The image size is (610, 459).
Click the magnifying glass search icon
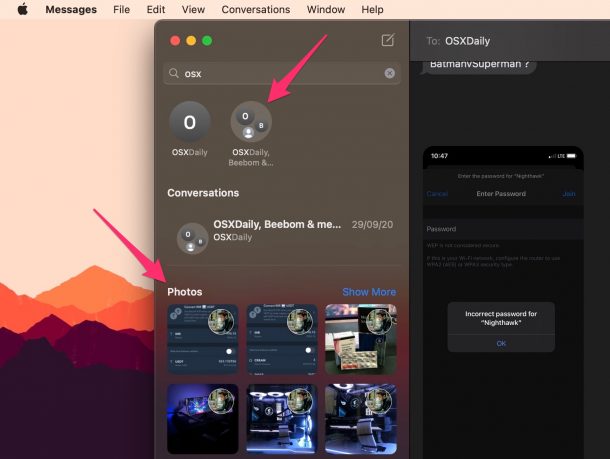(x=175, y=74)
